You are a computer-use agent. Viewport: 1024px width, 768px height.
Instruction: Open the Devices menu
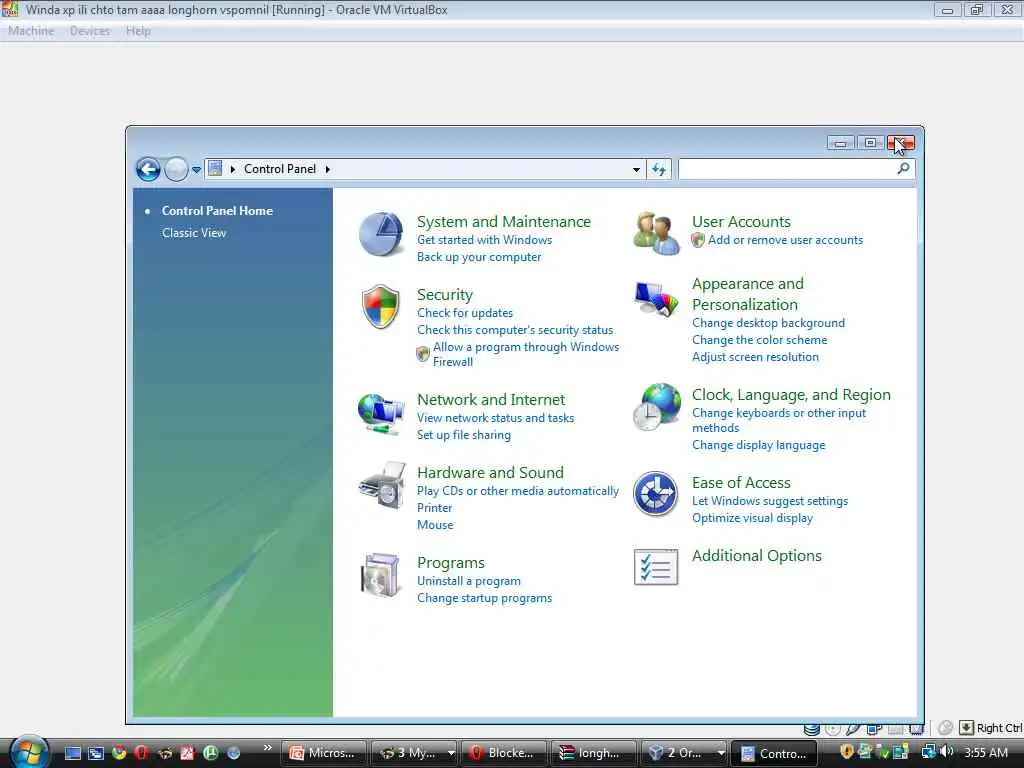tap(90, 31)
